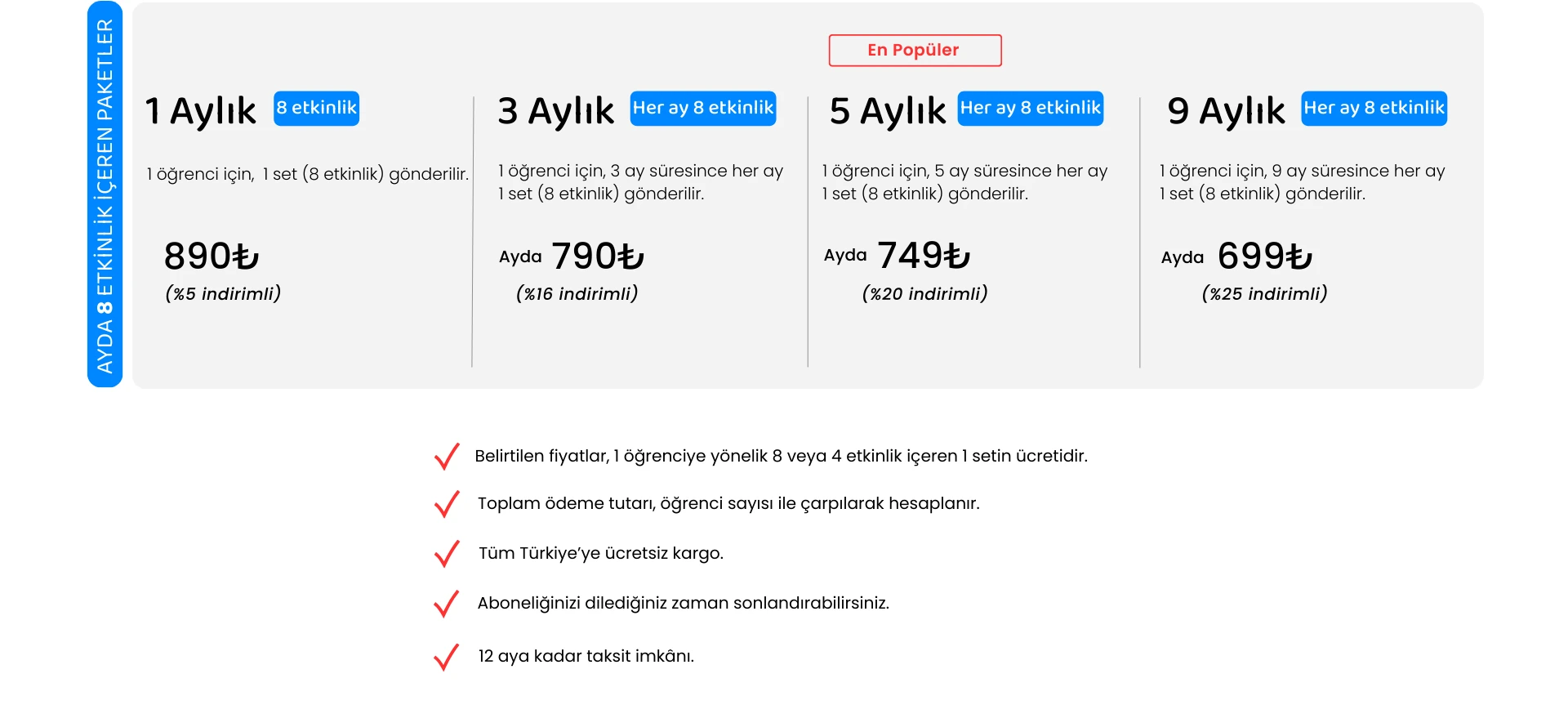Screen dimensions: 1568x705
Task: Select the 'En Popüler' badge
Action: (915, 51)
